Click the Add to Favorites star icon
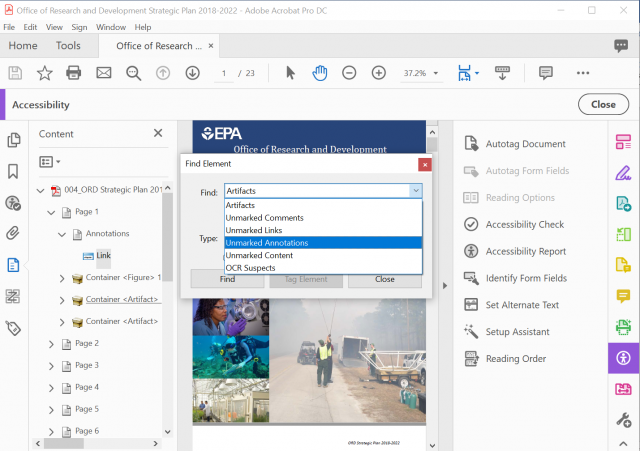Viewport: 640px width, 451px height. pos(44,73)
